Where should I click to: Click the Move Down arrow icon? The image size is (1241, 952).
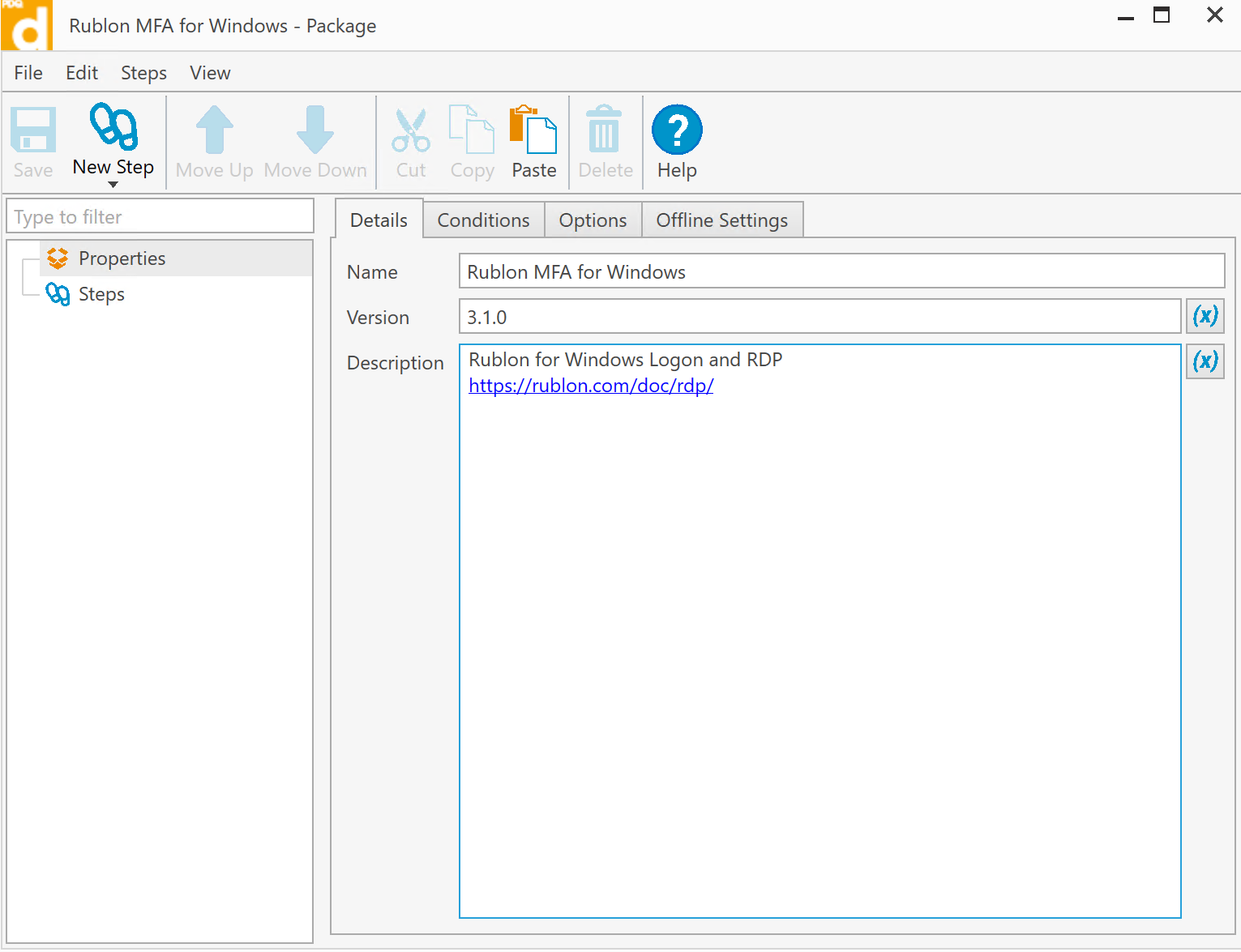[315, 130]
